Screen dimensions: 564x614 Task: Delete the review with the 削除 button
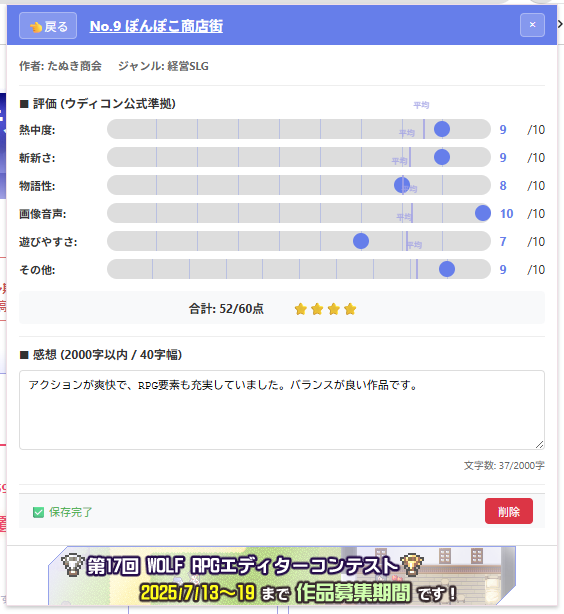pyautogui.click(x=509, y=511)
